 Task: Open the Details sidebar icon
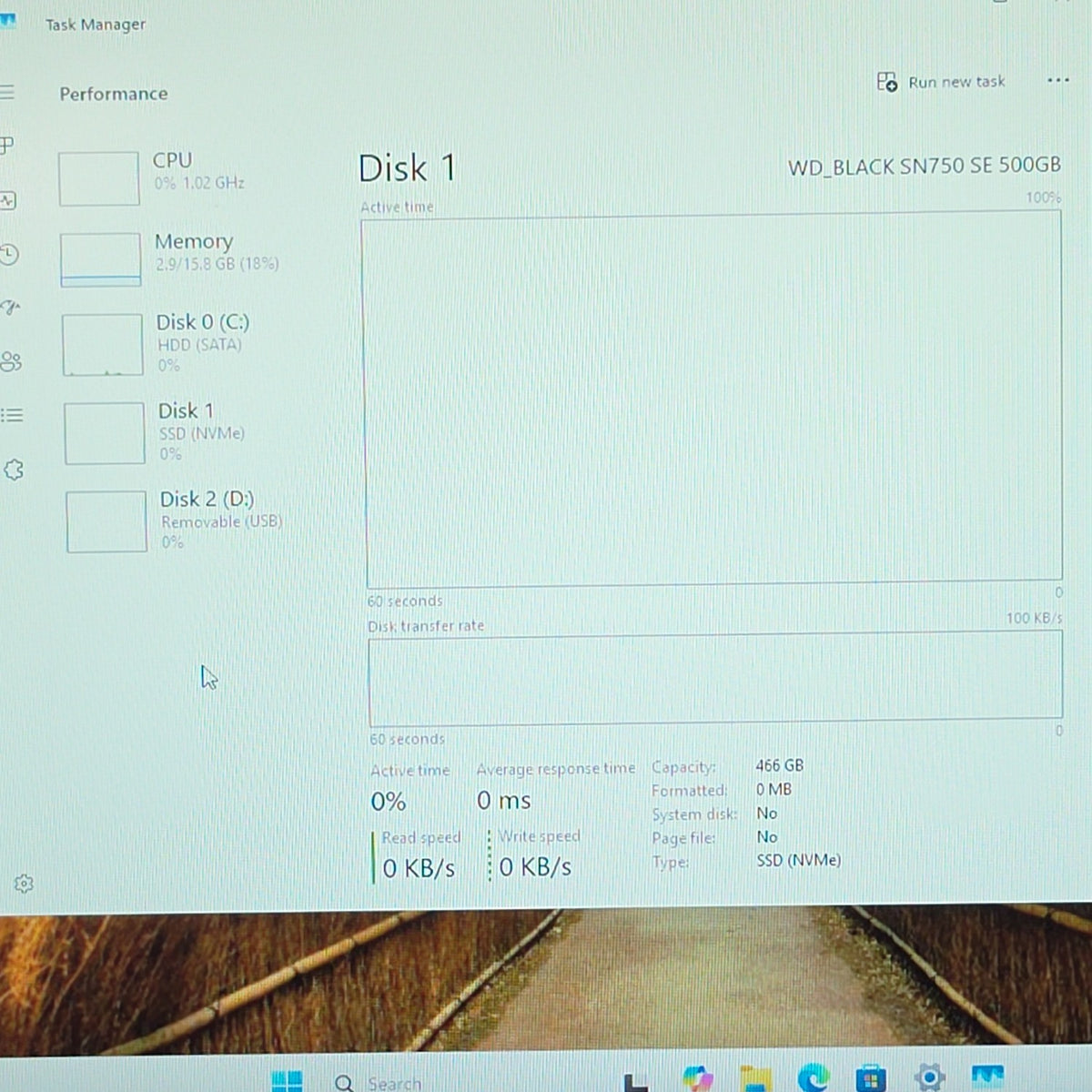(12, 415)
